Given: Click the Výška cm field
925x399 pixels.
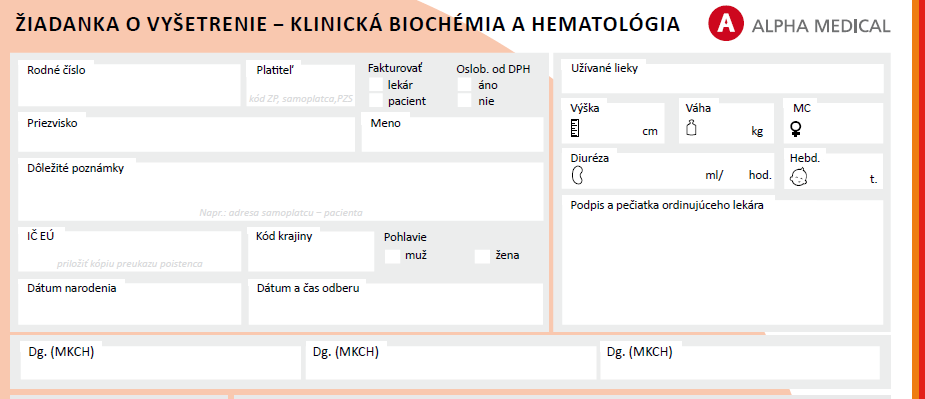Looking at the screenshot, I should point(613,122).
